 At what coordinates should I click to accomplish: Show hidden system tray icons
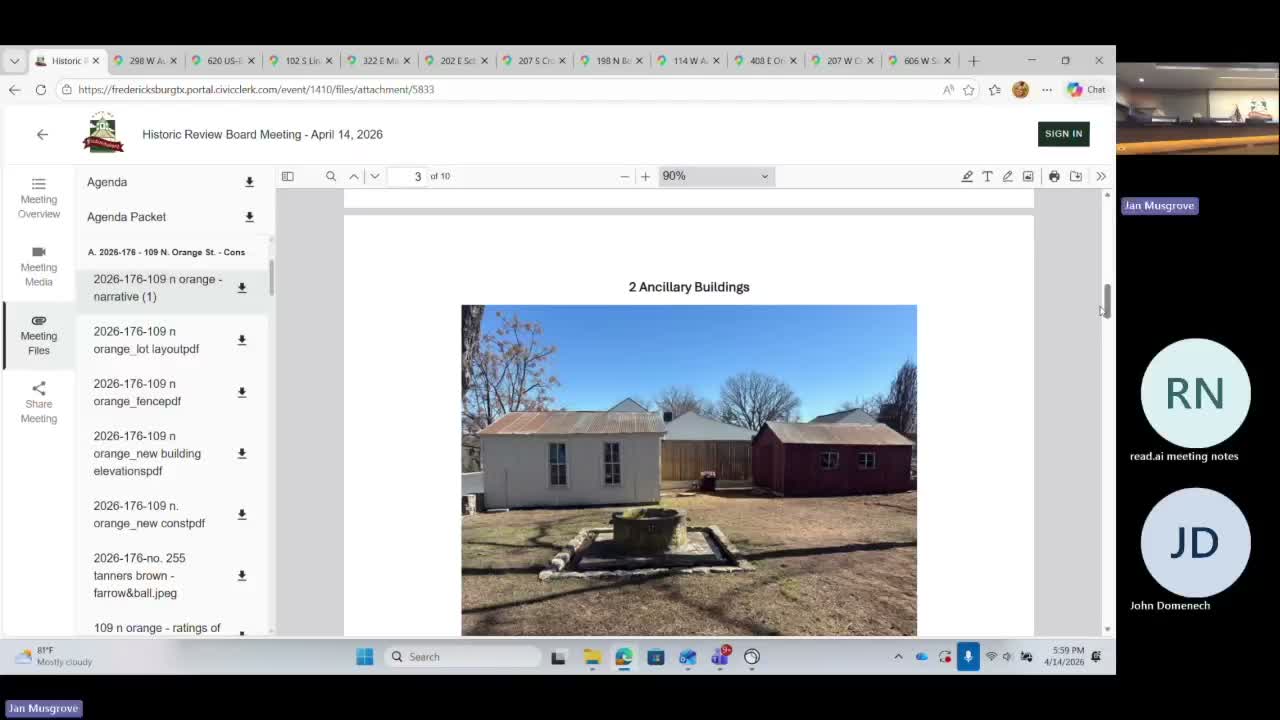pos(898,657)
